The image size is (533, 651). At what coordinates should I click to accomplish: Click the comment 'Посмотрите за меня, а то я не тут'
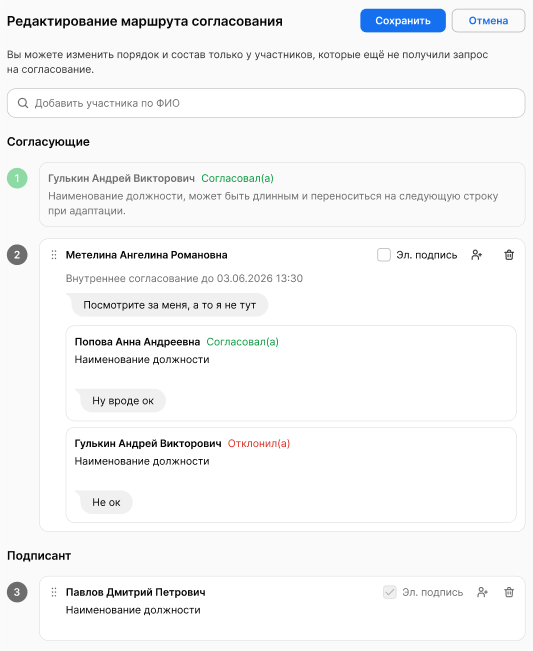pyautogui.click(x=167, y=305)
